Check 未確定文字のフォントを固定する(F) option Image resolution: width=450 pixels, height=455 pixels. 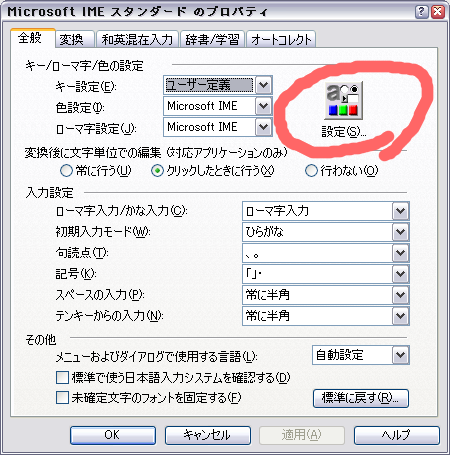coord(62,398)
